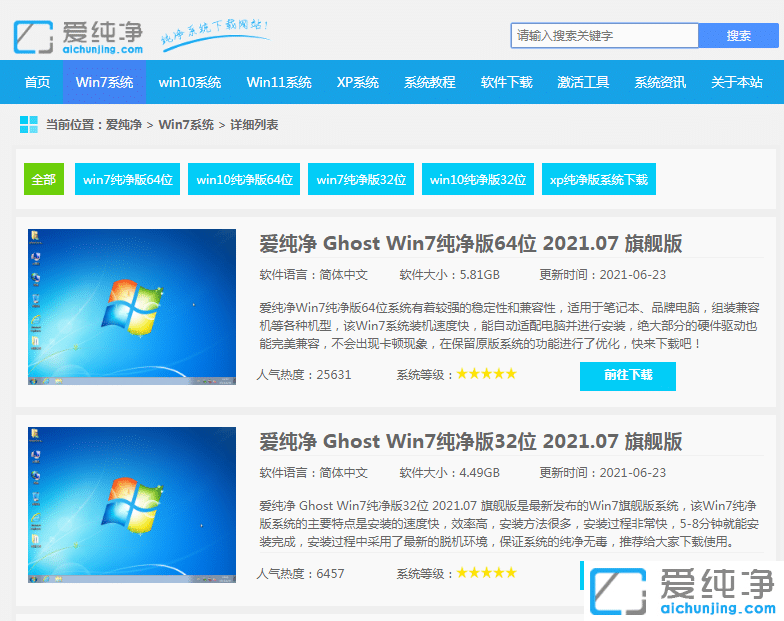Open the Win7 32位 desktop thumbnail
The width and height of the screenshot is (784, 621).
tap(132, 505)
